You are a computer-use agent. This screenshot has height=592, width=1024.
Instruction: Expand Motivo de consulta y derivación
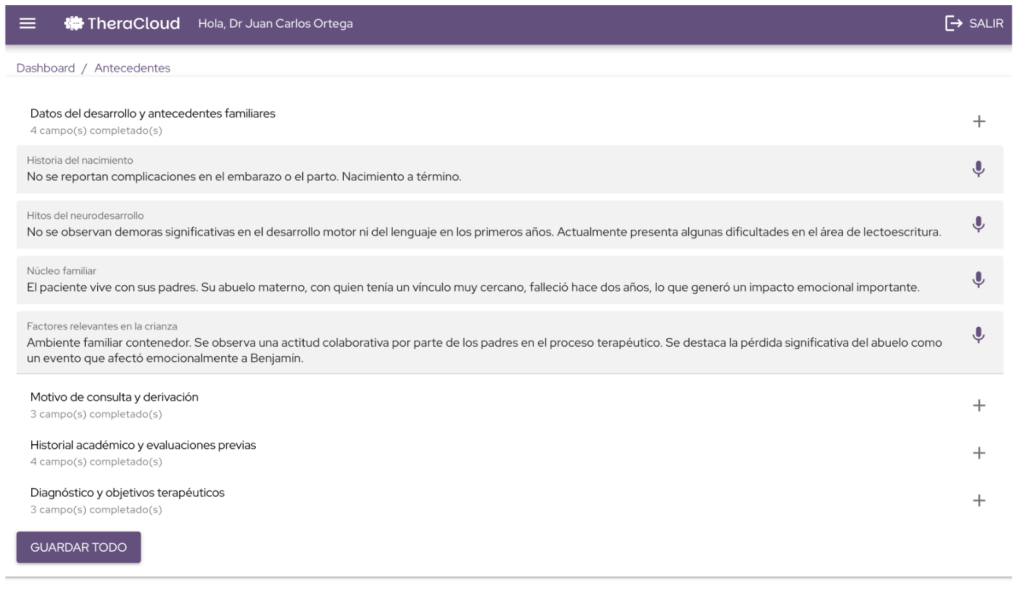[979, 405]
